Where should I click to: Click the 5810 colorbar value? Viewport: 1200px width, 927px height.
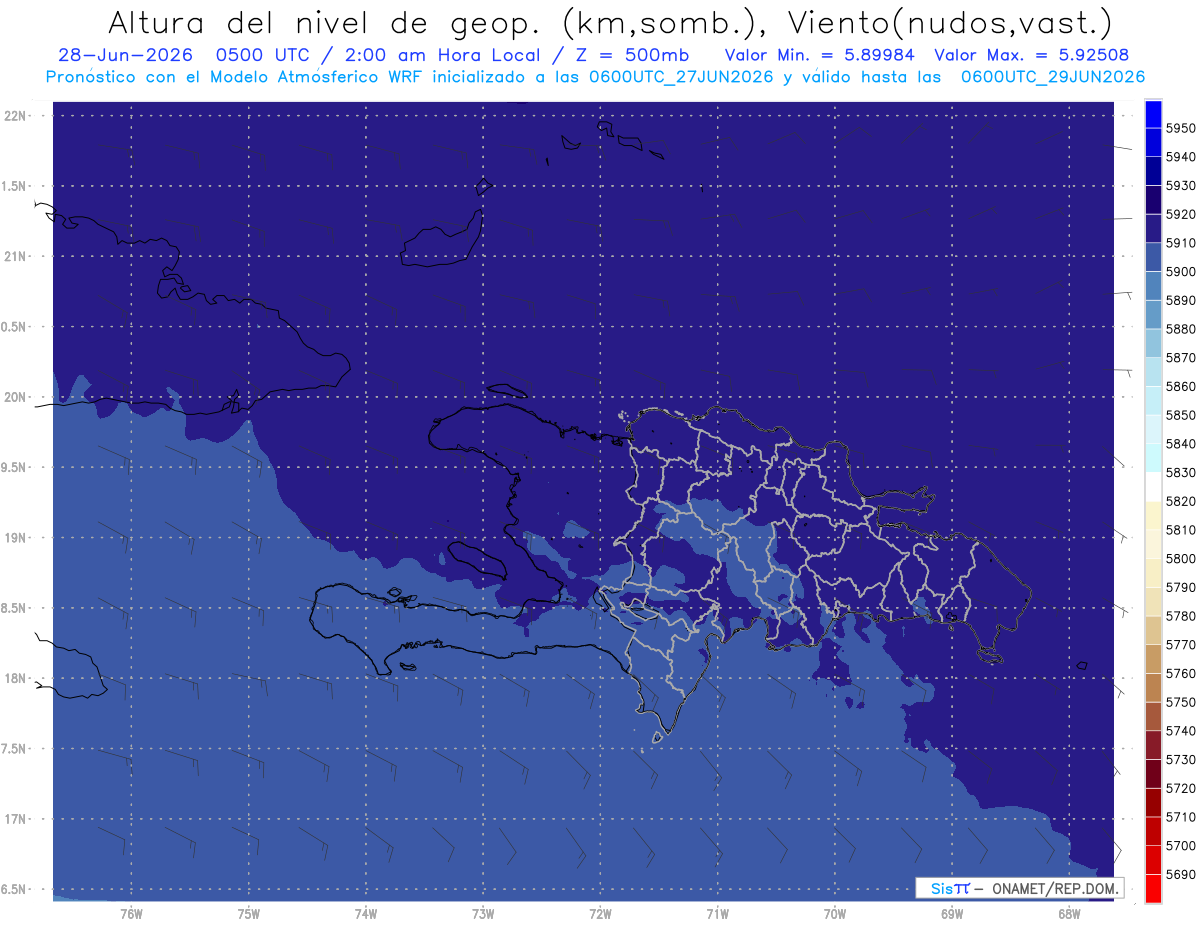pos(1180,529)
